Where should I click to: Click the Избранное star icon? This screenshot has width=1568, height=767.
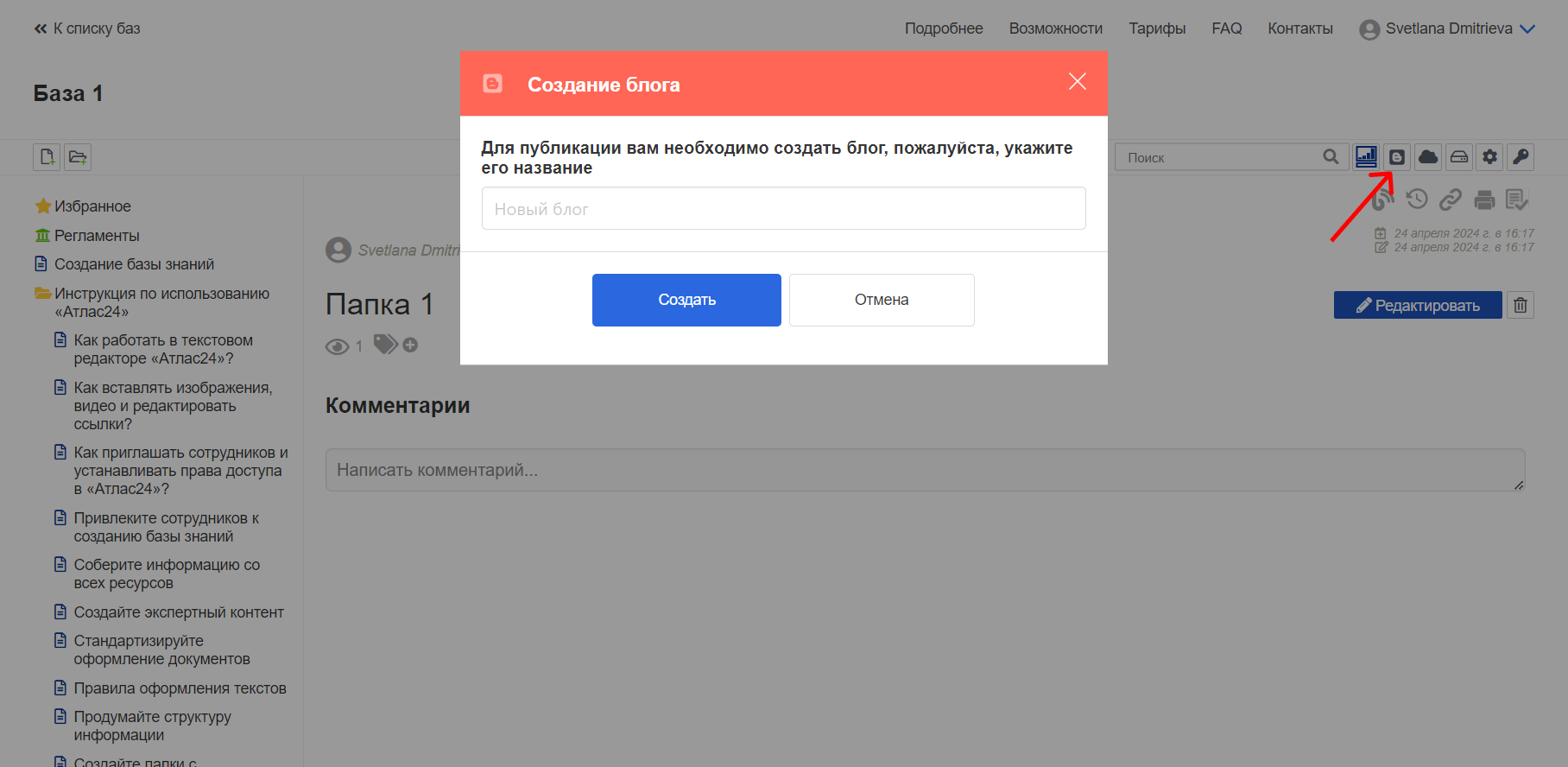[42, 206]
